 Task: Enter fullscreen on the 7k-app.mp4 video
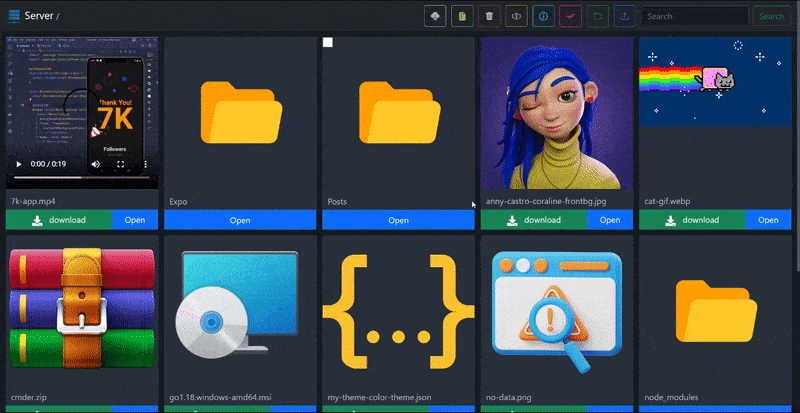click(121, 164)
